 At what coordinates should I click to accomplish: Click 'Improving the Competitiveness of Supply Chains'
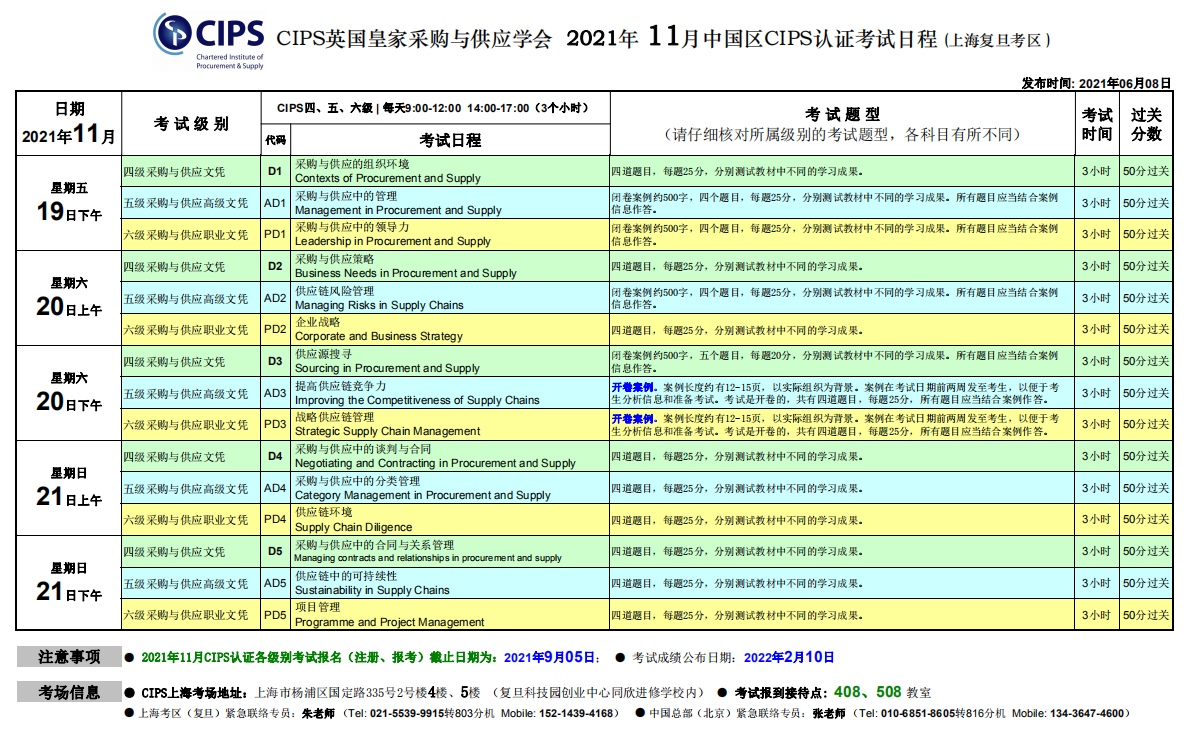417,400
